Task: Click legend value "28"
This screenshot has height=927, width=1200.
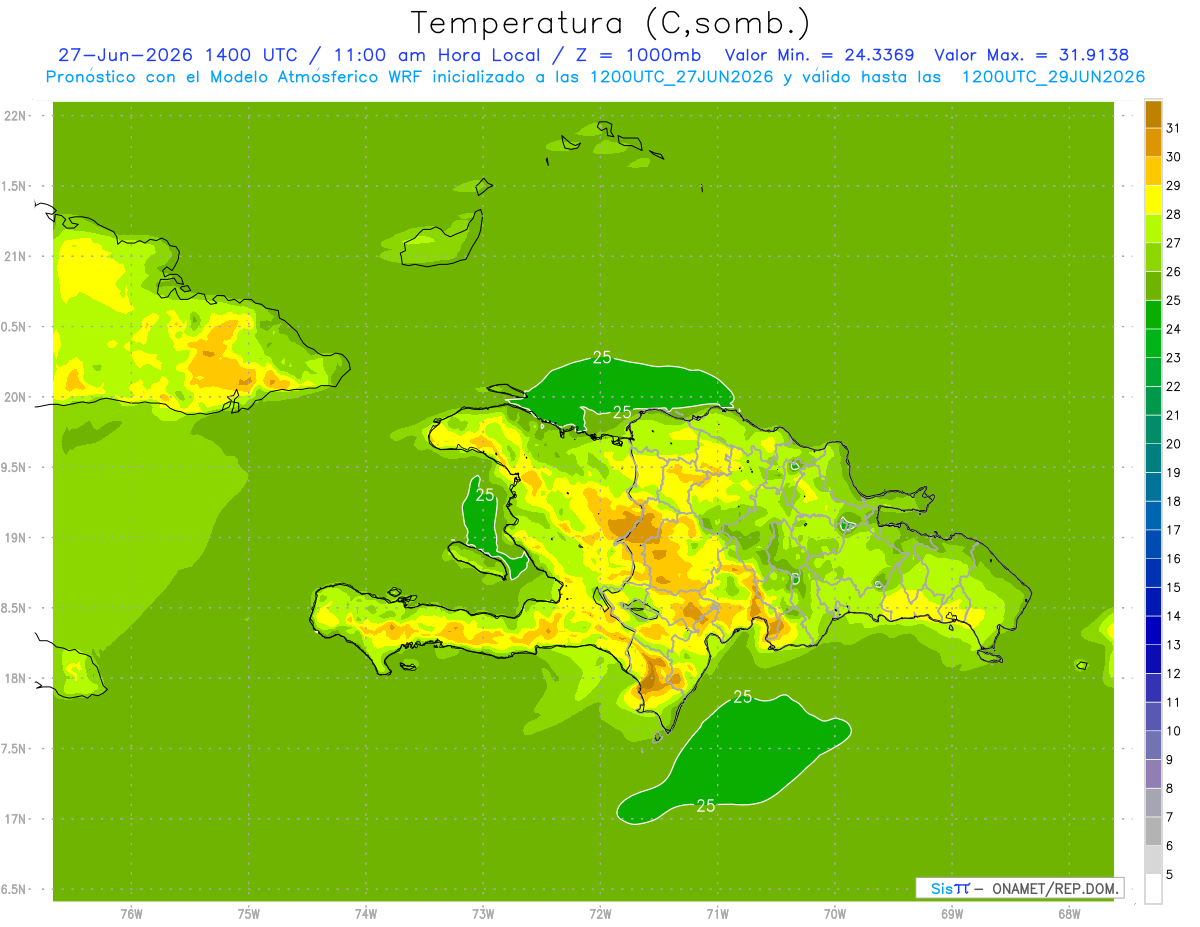Action: [1174, 214]
